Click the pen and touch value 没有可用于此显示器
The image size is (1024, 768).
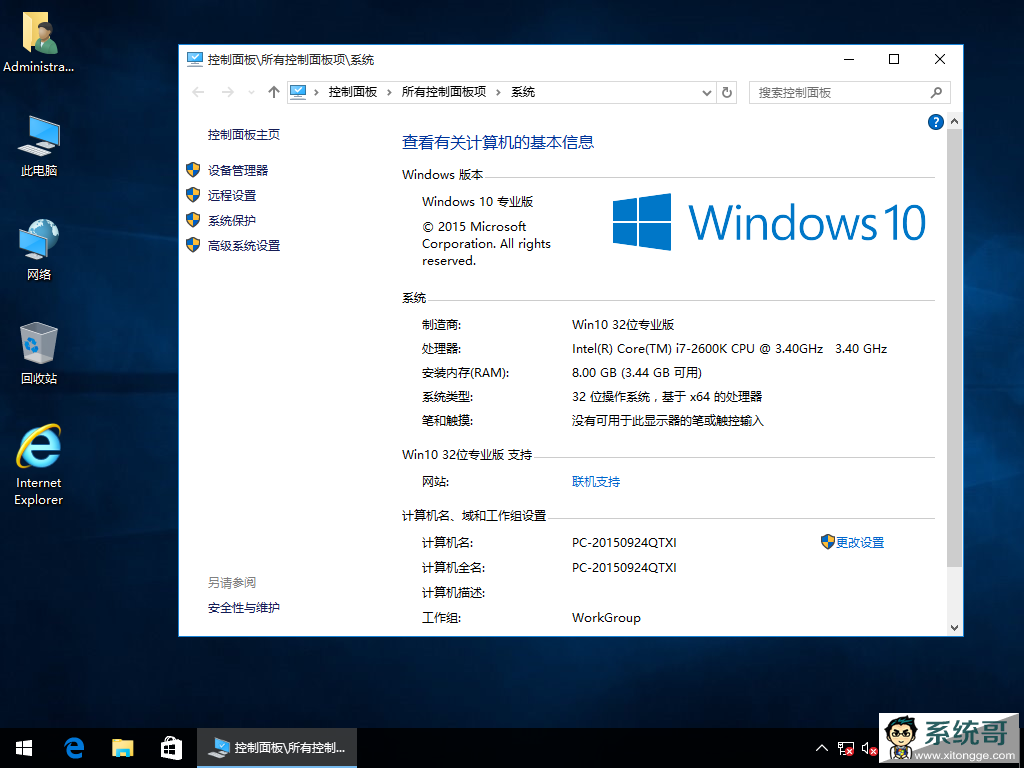(667, 421)
